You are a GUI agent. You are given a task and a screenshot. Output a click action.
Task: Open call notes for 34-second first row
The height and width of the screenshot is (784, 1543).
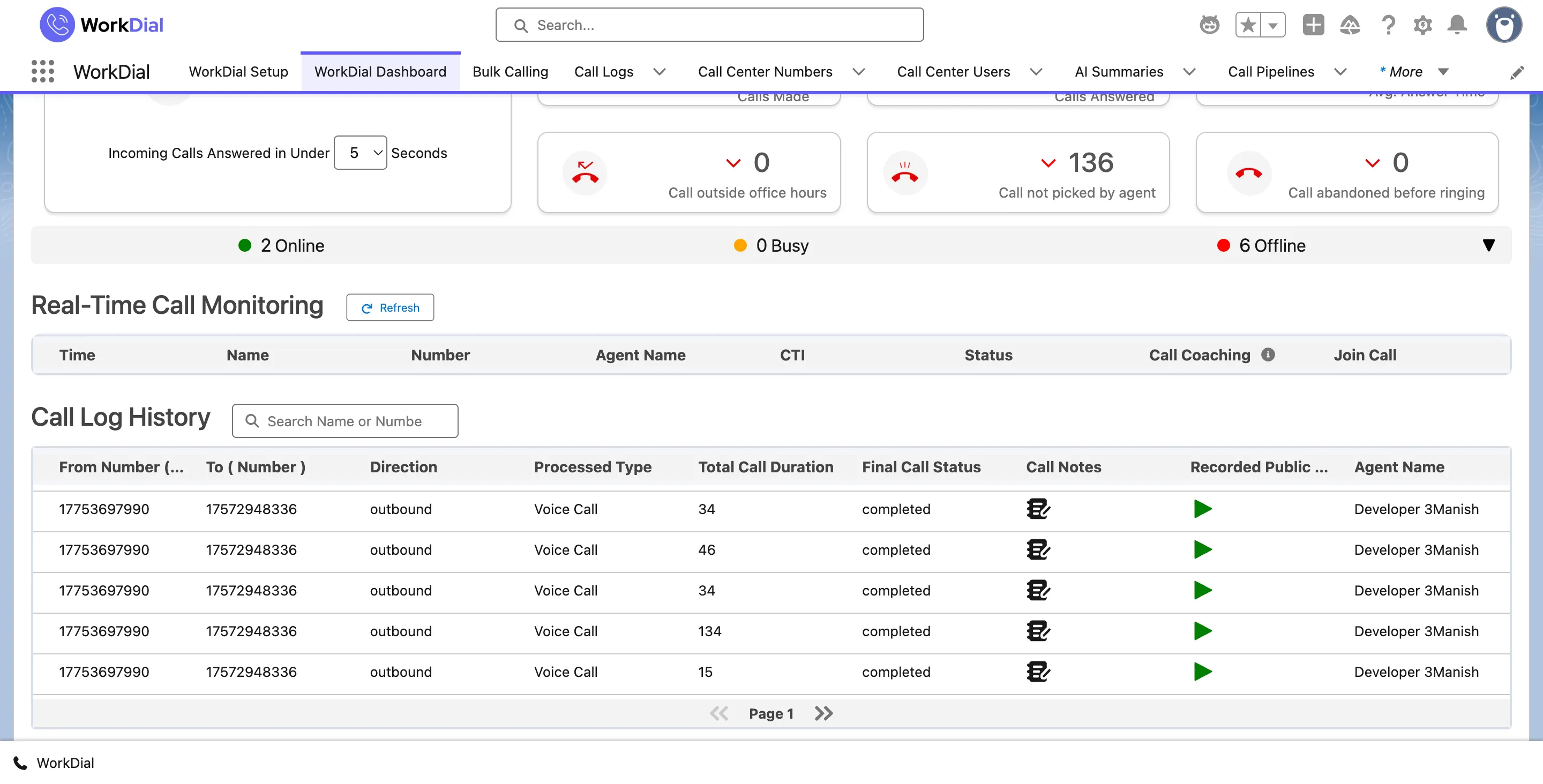1037,509
